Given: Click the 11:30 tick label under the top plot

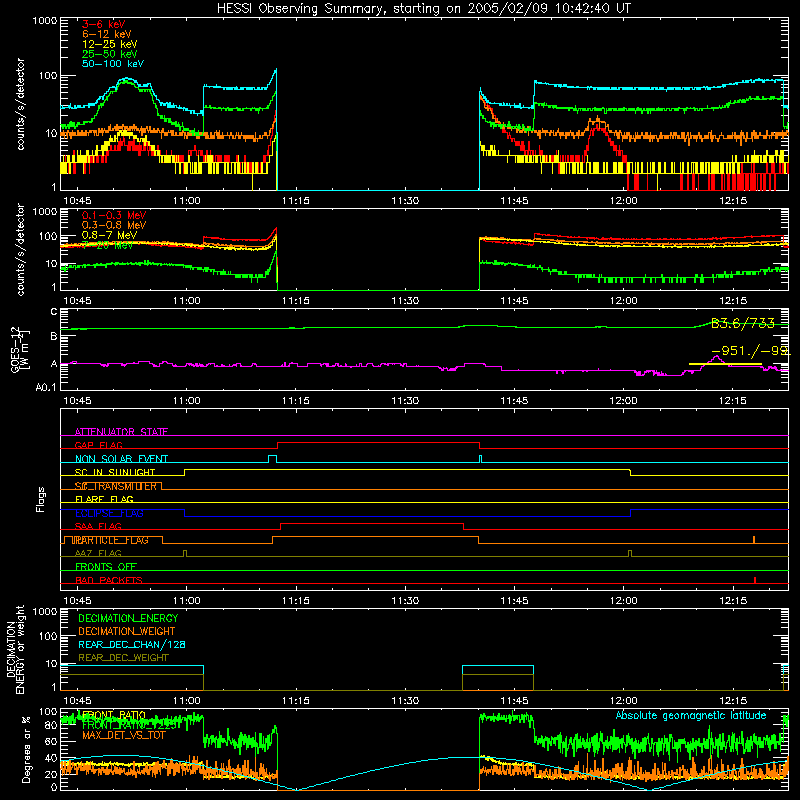Looking at the screenshot, I should coord(405,201).
